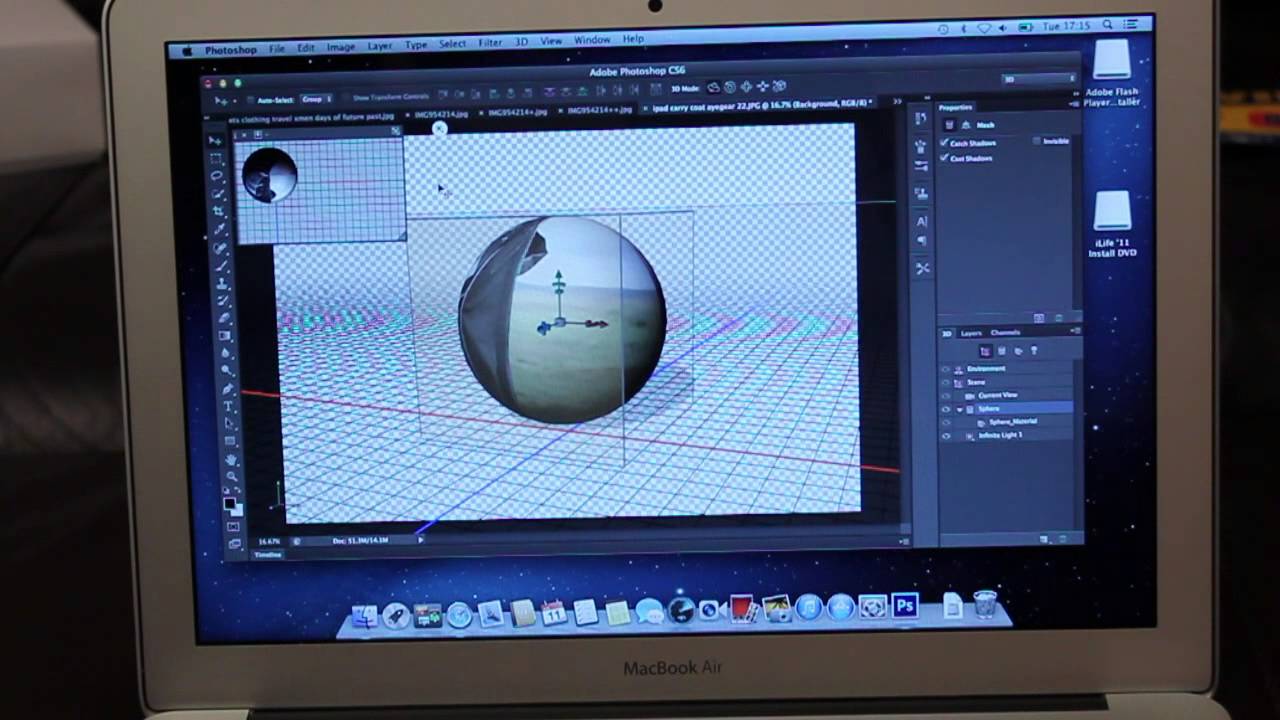Select the Rectangular Marquee tool
This screenshot has height=720, width=1280.
tap(216, 158)
